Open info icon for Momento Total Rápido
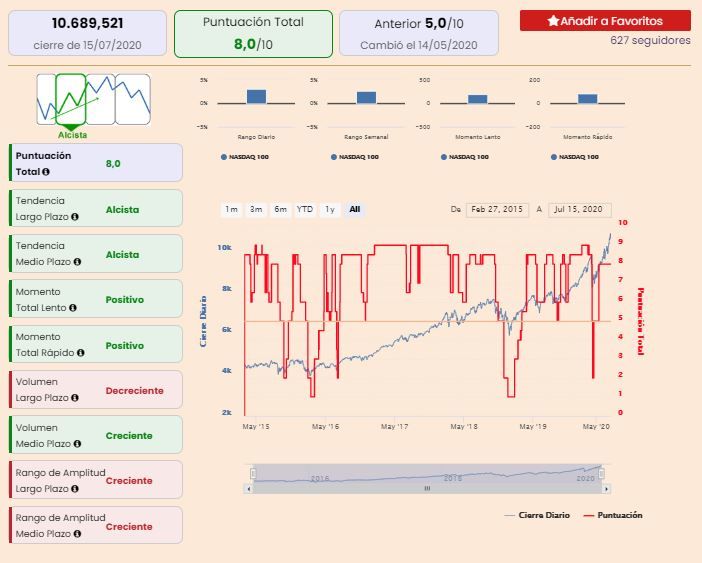 81,353
